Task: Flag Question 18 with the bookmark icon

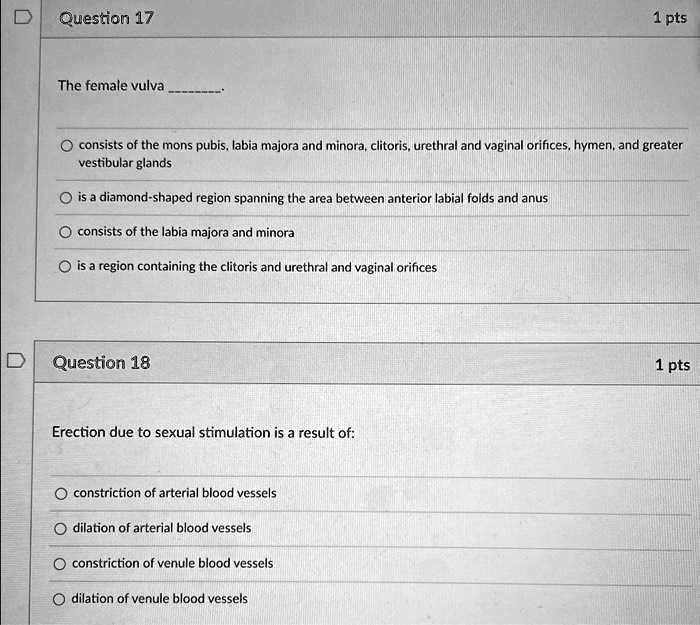Action: coord(16,361)
